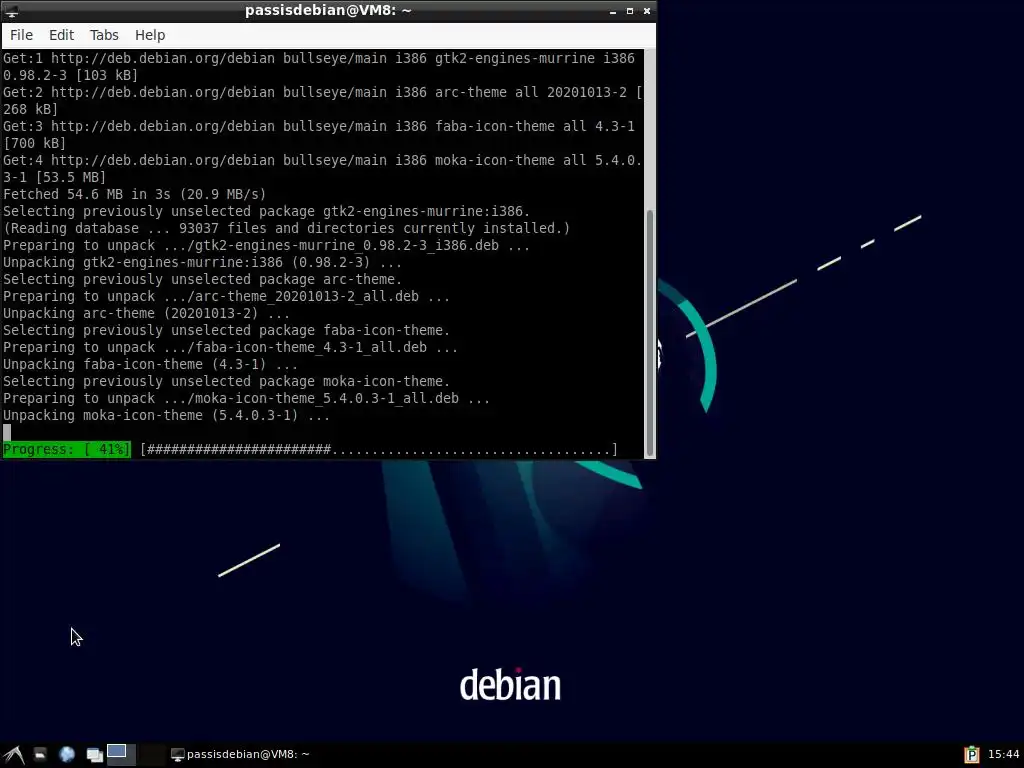Click 'Get:4' moka-icon-theme download line

point(323,168)
